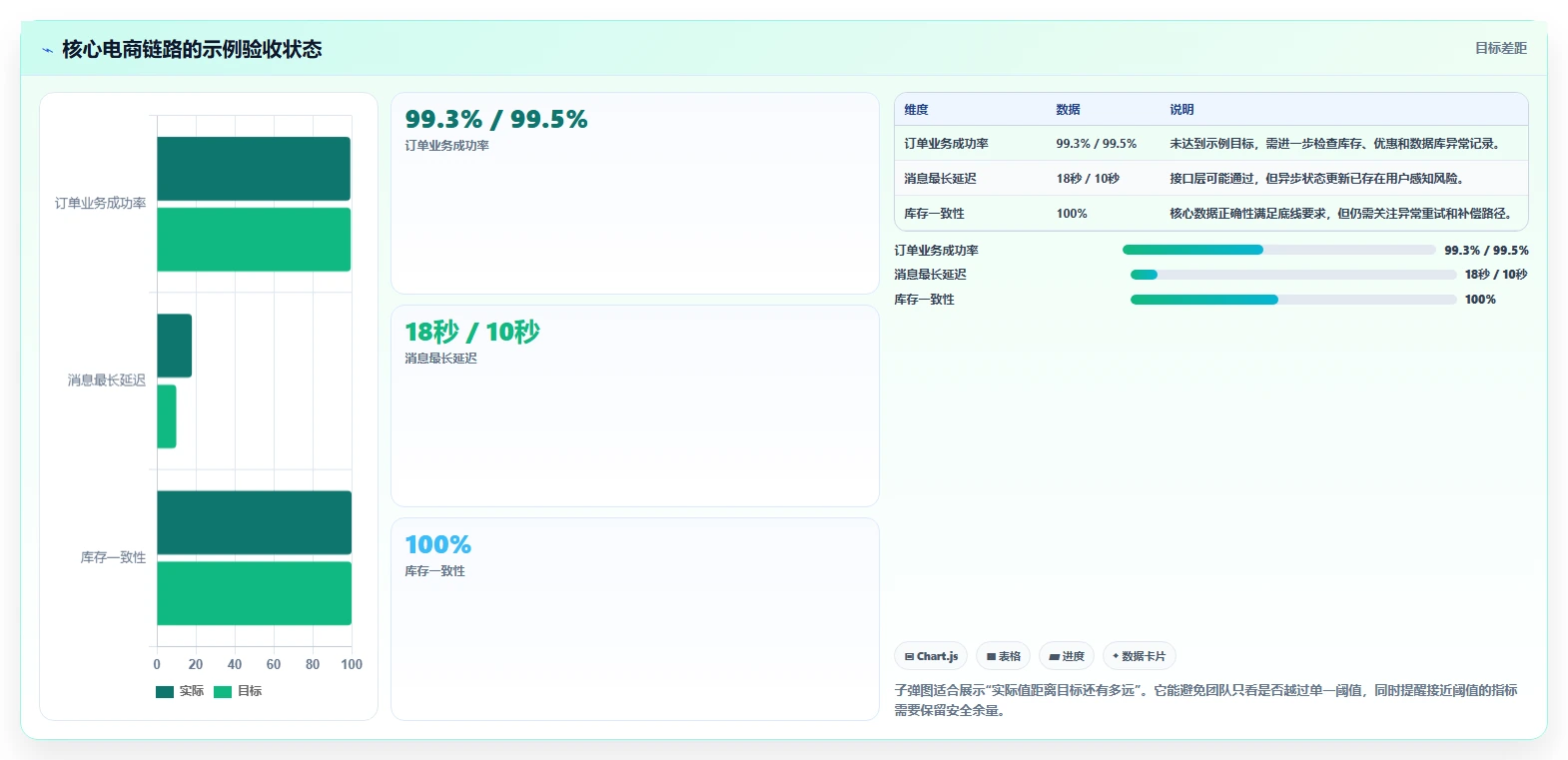
Task: Click the 库存一致性 actual dark bar in chart
Action: (255, 522)
